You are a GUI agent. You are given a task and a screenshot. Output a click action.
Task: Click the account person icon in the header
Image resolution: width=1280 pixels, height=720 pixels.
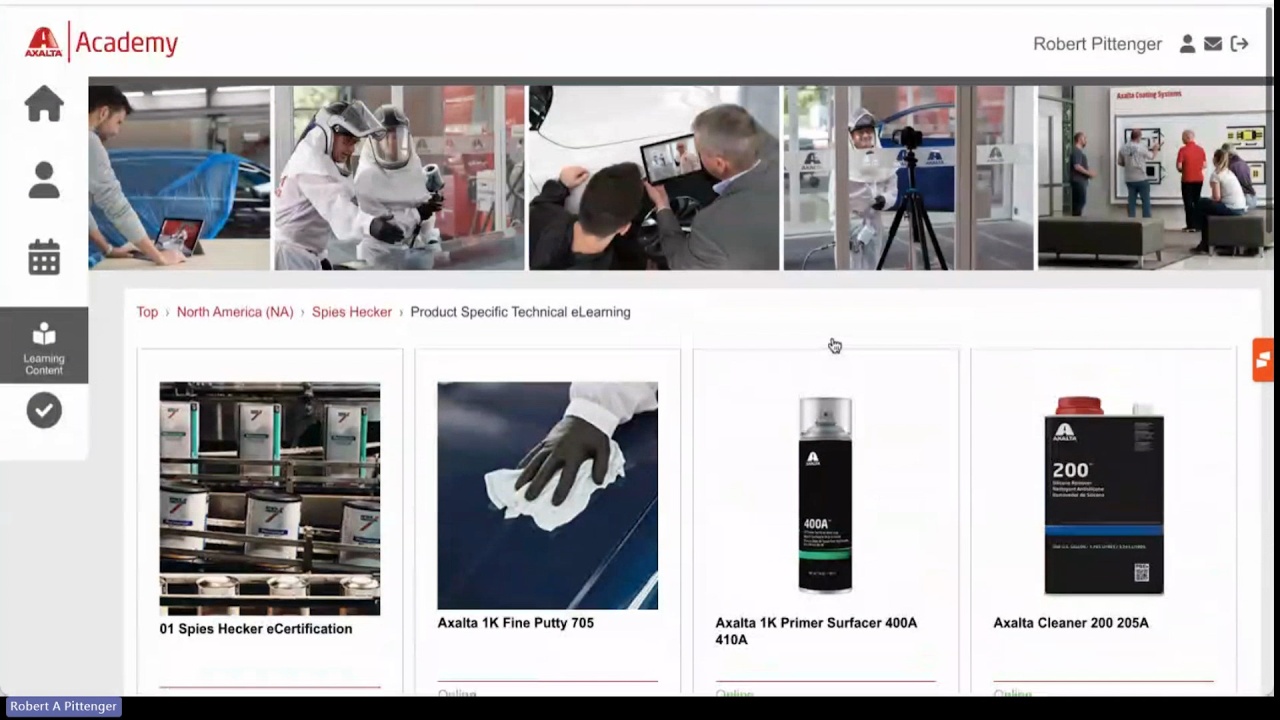tap(1187, 44)
